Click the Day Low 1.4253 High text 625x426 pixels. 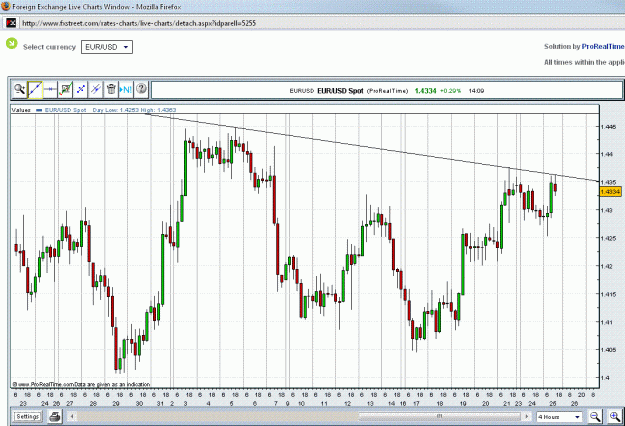point(134,110)
